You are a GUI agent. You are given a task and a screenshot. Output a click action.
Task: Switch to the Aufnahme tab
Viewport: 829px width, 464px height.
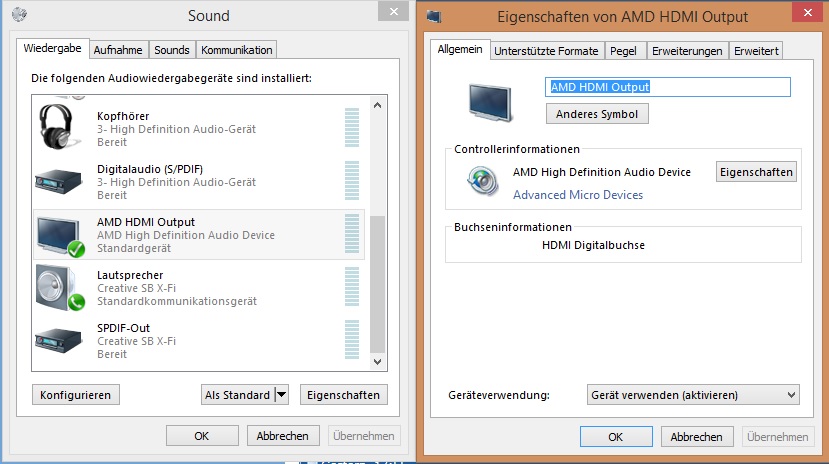[x=118, y=50]
